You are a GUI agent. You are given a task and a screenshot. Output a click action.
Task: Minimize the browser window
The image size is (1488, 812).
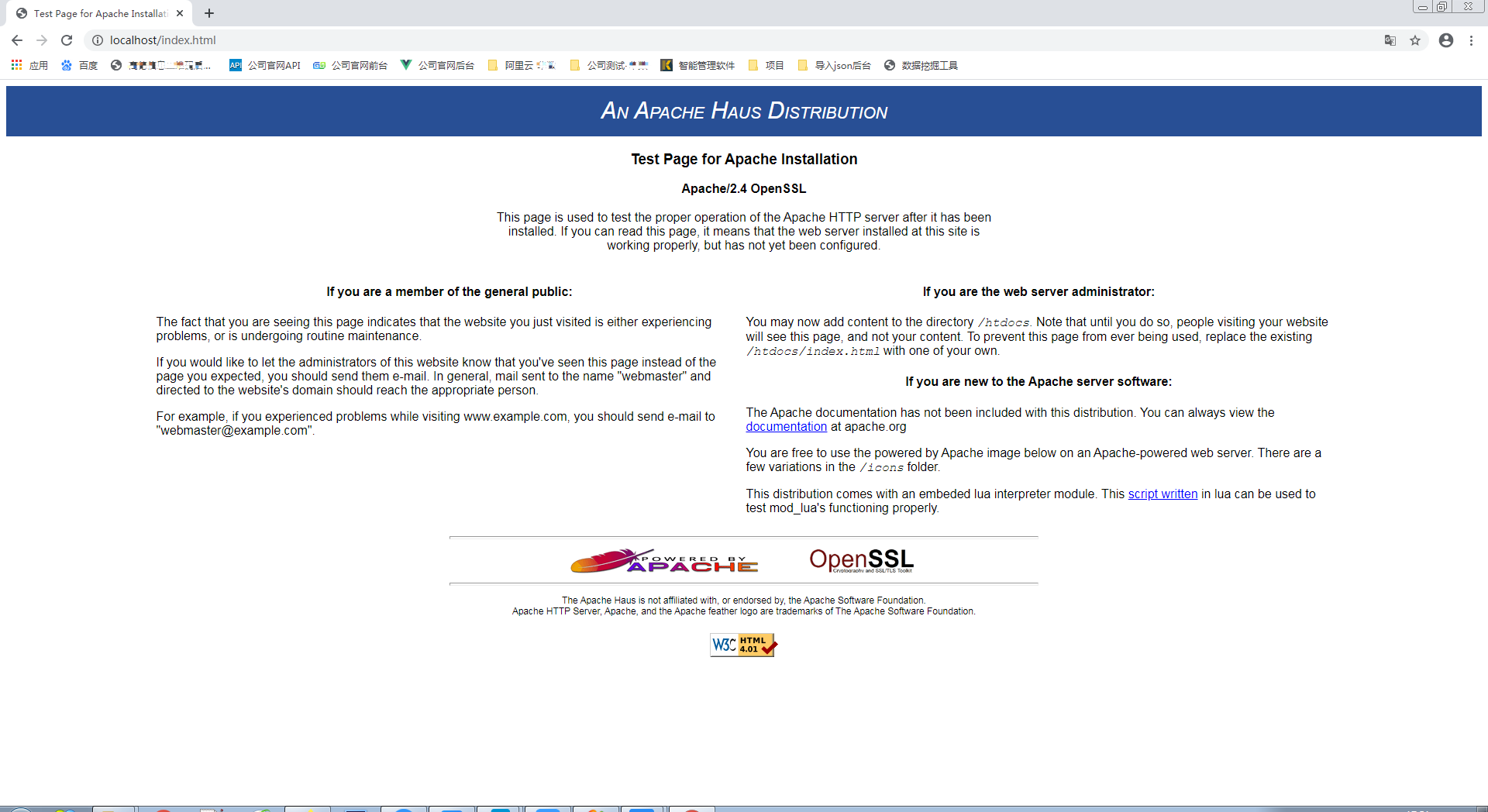pyautogui.click(x=1422, y=6)
